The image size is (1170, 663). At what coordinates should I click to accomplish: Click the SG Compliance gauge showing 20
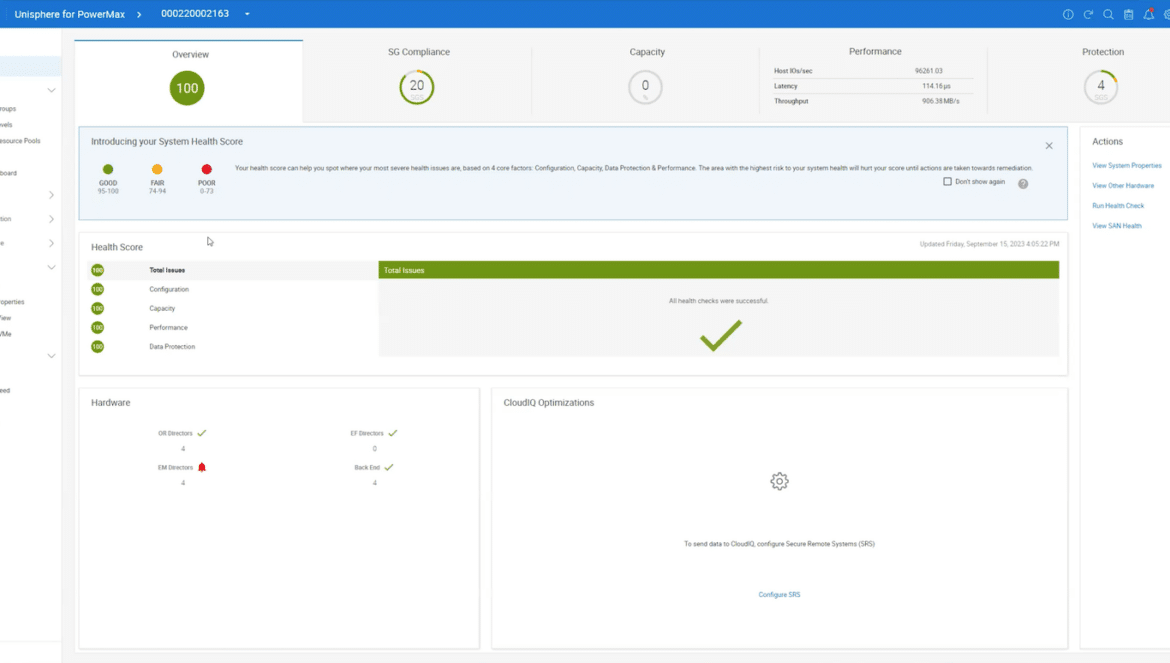point(416,87)
